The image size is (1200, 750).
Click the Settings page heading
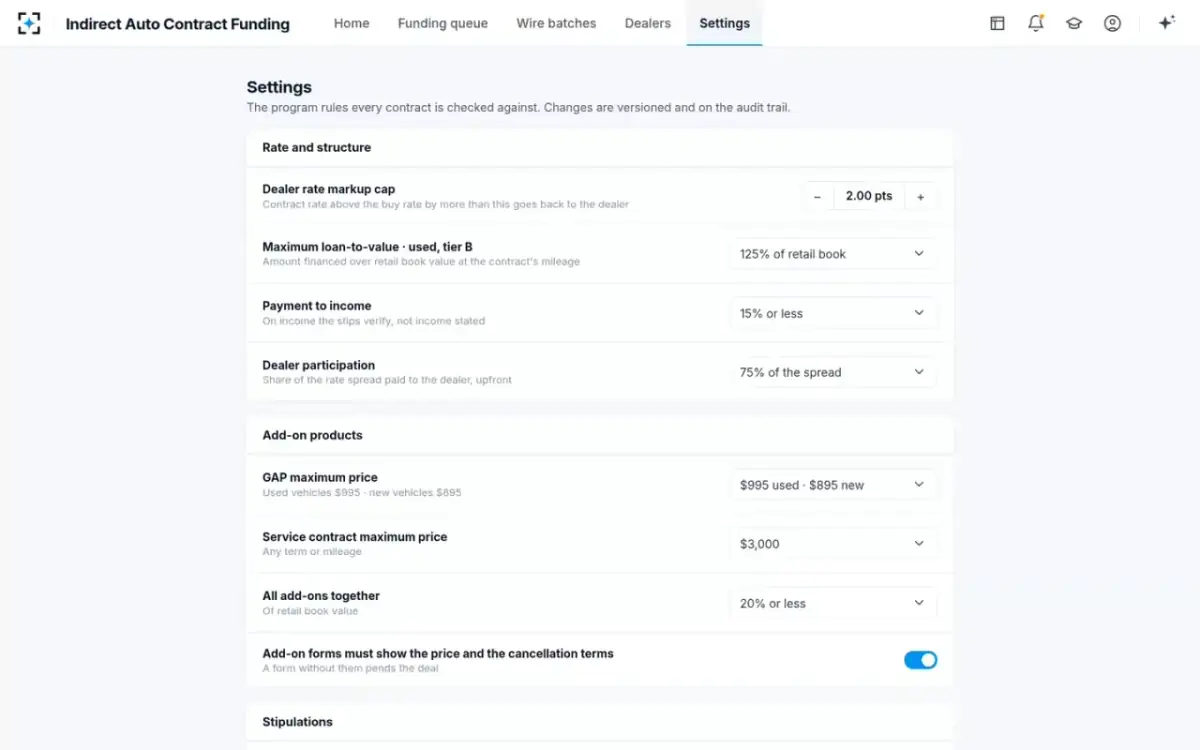click(279, 87)
